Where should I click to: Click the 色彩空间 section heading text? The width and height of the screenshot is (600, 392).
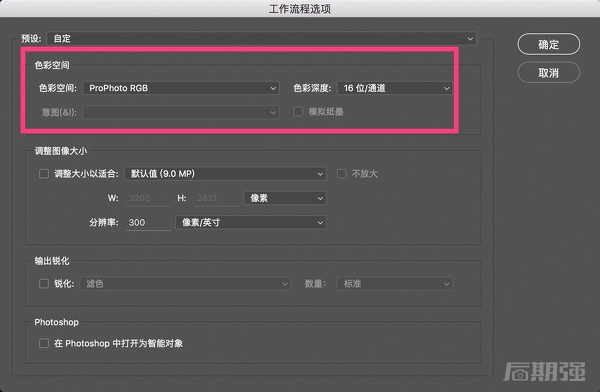(x=52, y=65)
